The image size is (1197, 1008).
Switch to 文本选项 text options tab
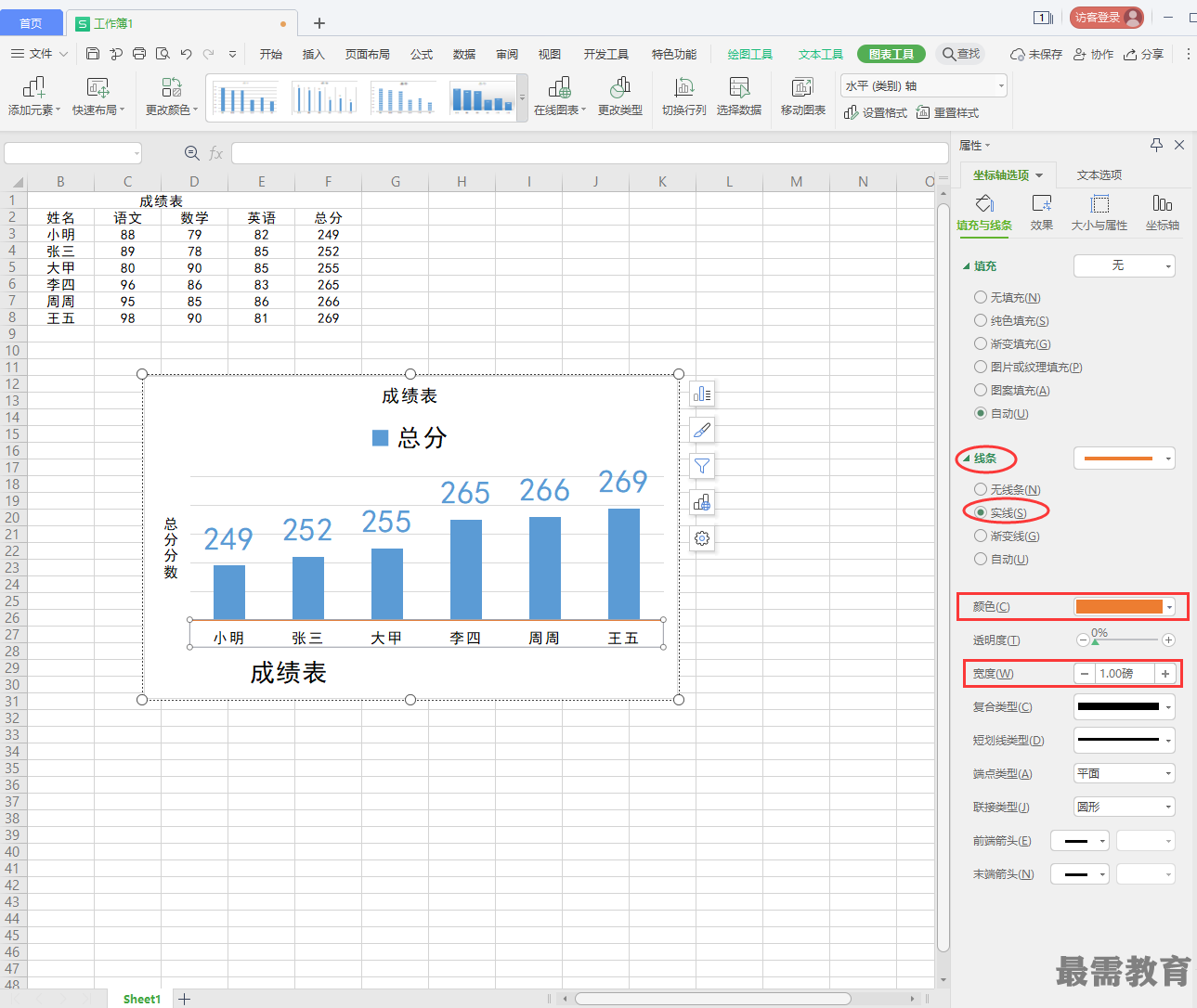[1099, 175]
